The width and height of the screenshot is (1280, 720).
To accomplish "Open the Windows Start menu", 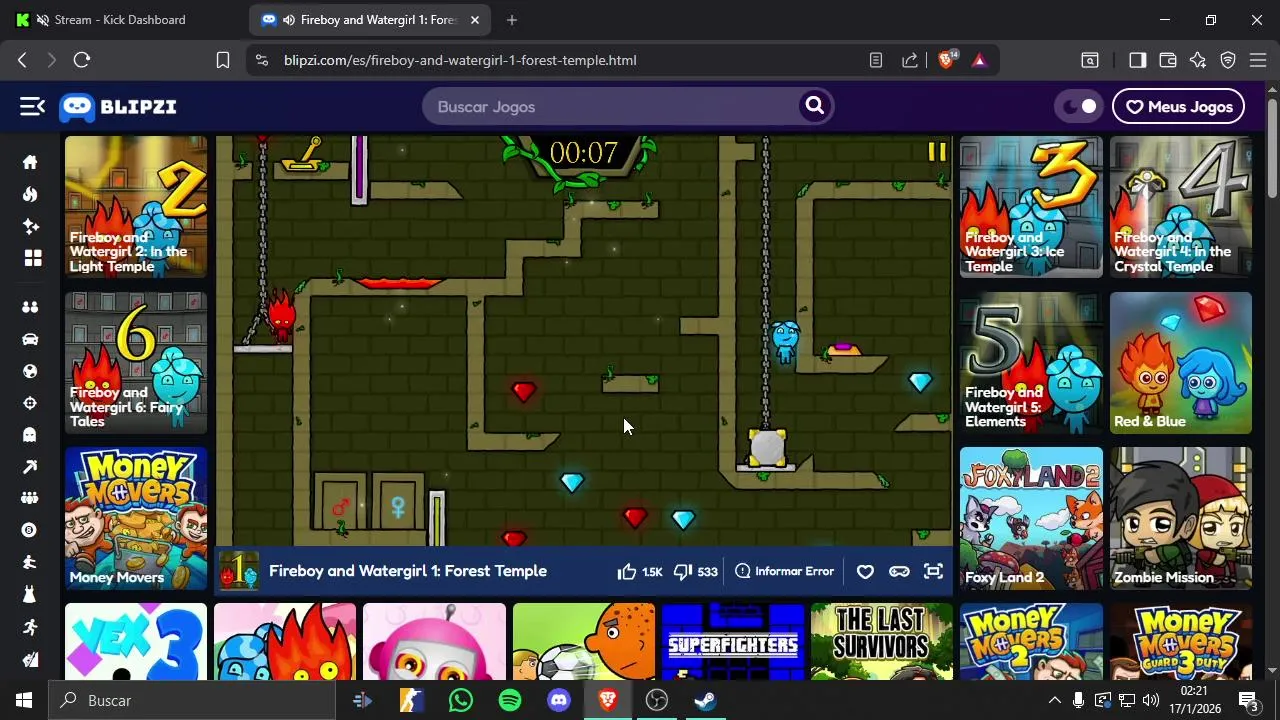I will click(x=24, y=700).
